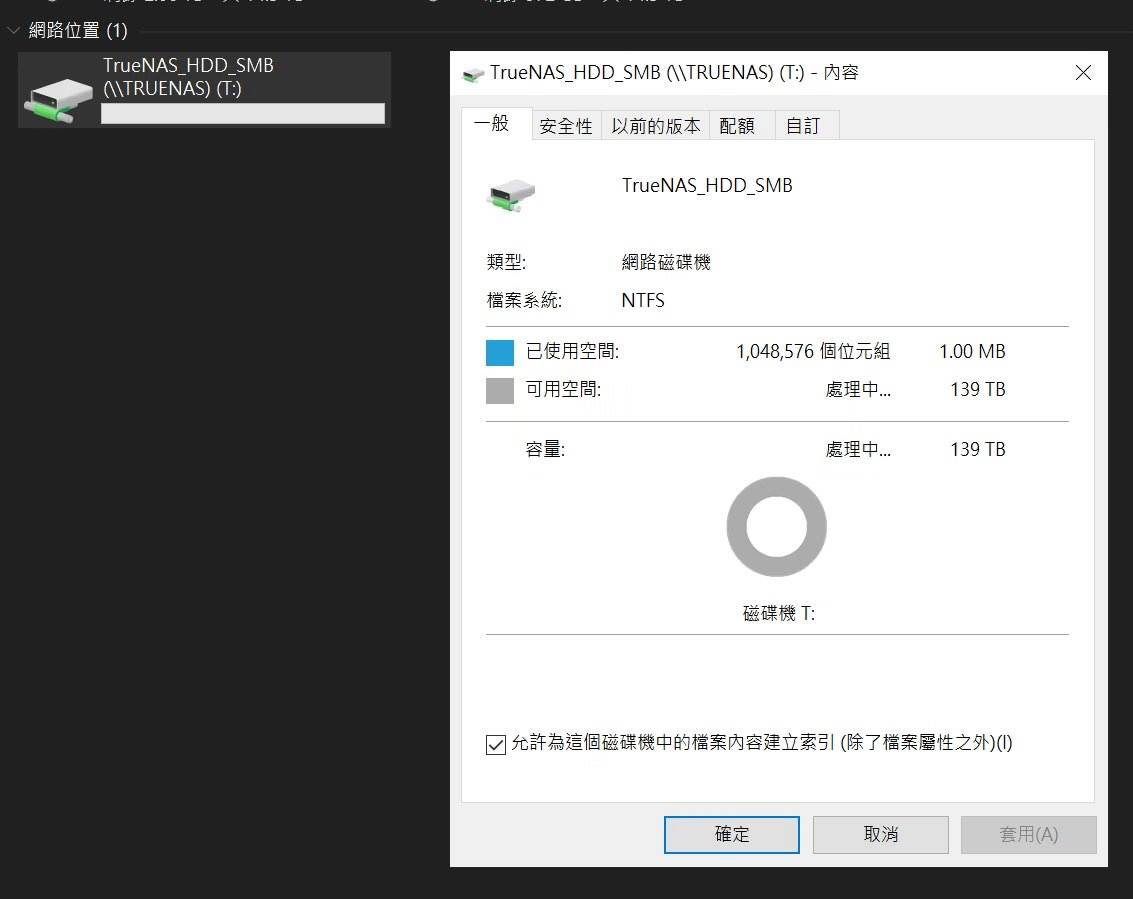
Task: Click the 確定 button
Action: (731, 835)
